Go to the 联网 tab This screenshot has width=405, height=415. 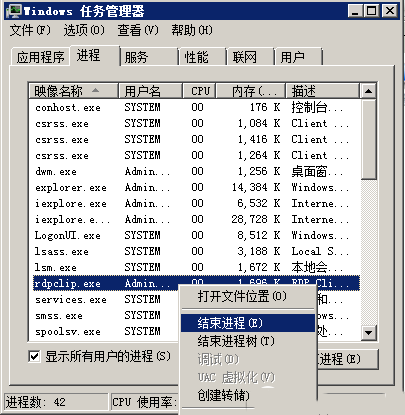(x=251, y=57)
